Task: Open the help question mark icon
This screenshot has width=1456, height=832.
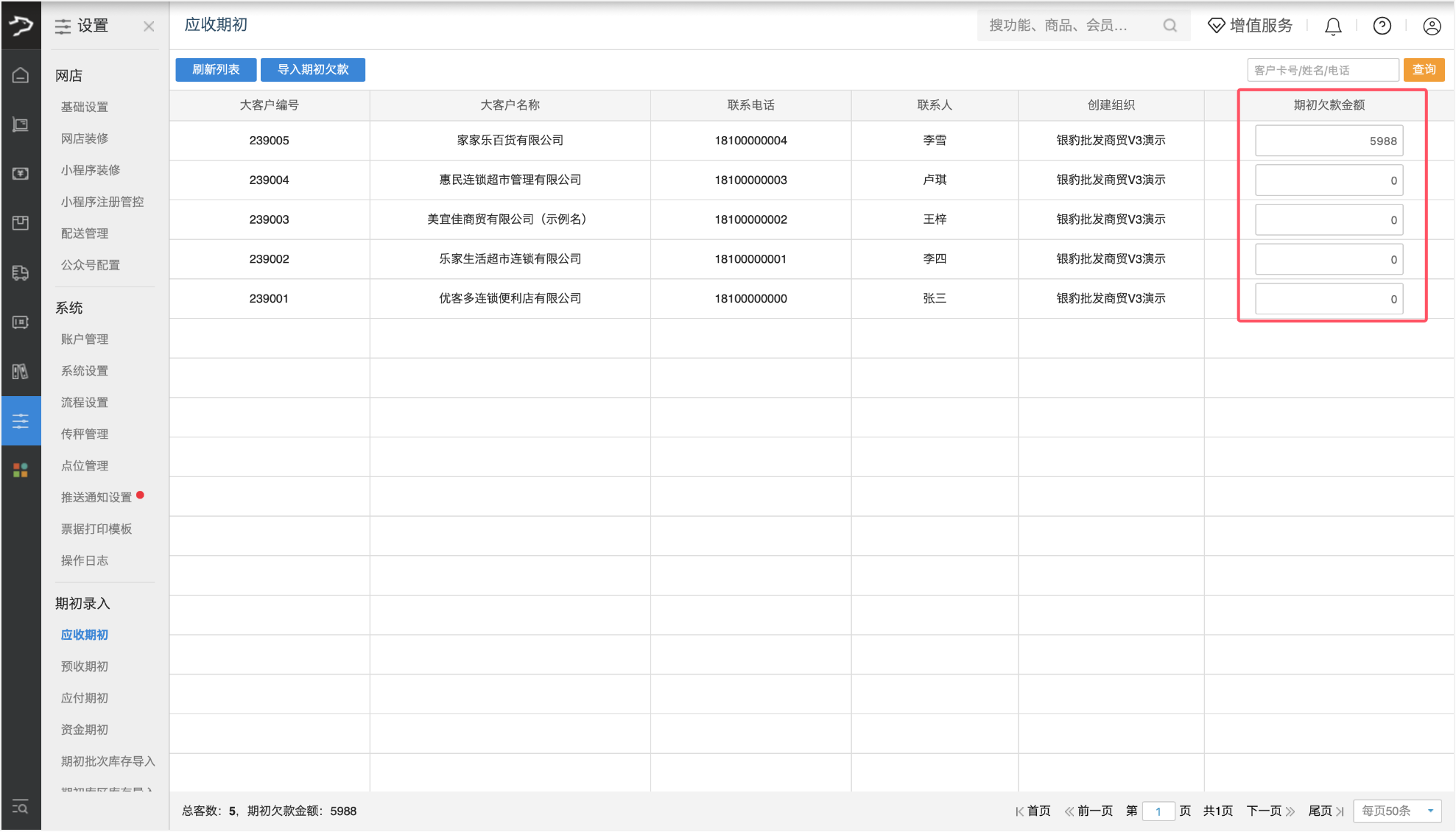Action: [x=1382, y=25]
